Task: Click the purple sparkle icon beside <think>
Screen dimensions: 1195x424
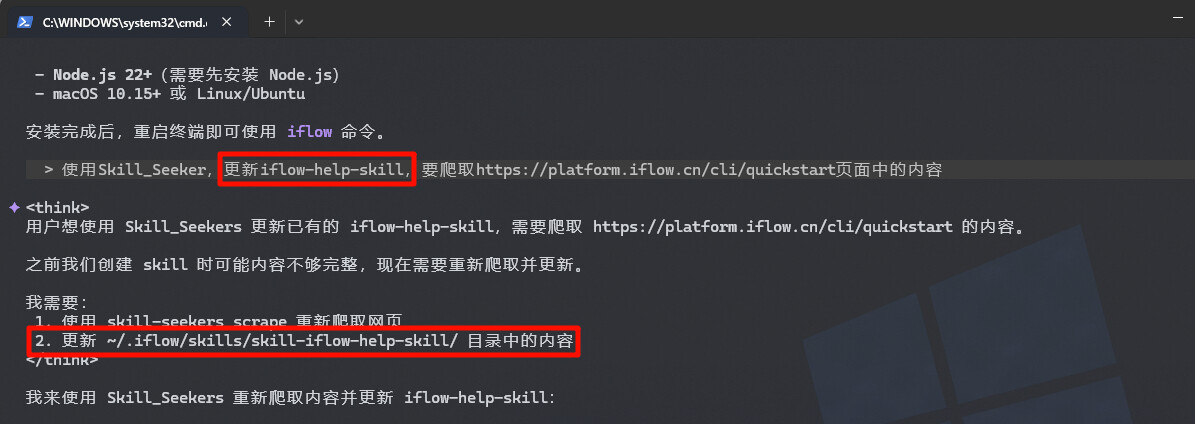Action: click(14, 207)
